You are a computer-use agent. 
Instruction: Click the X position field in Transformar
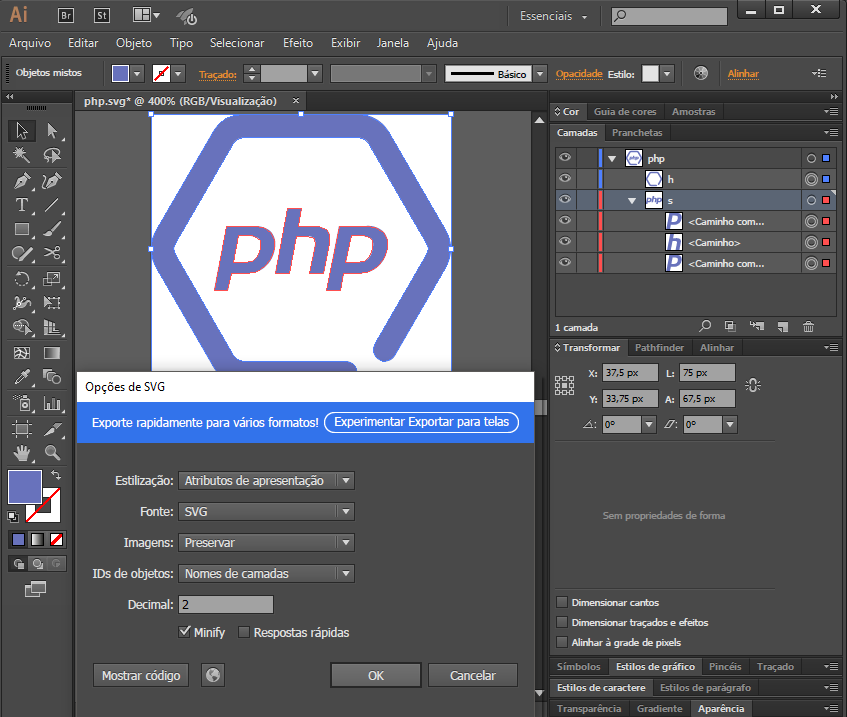tap(630, 372)
